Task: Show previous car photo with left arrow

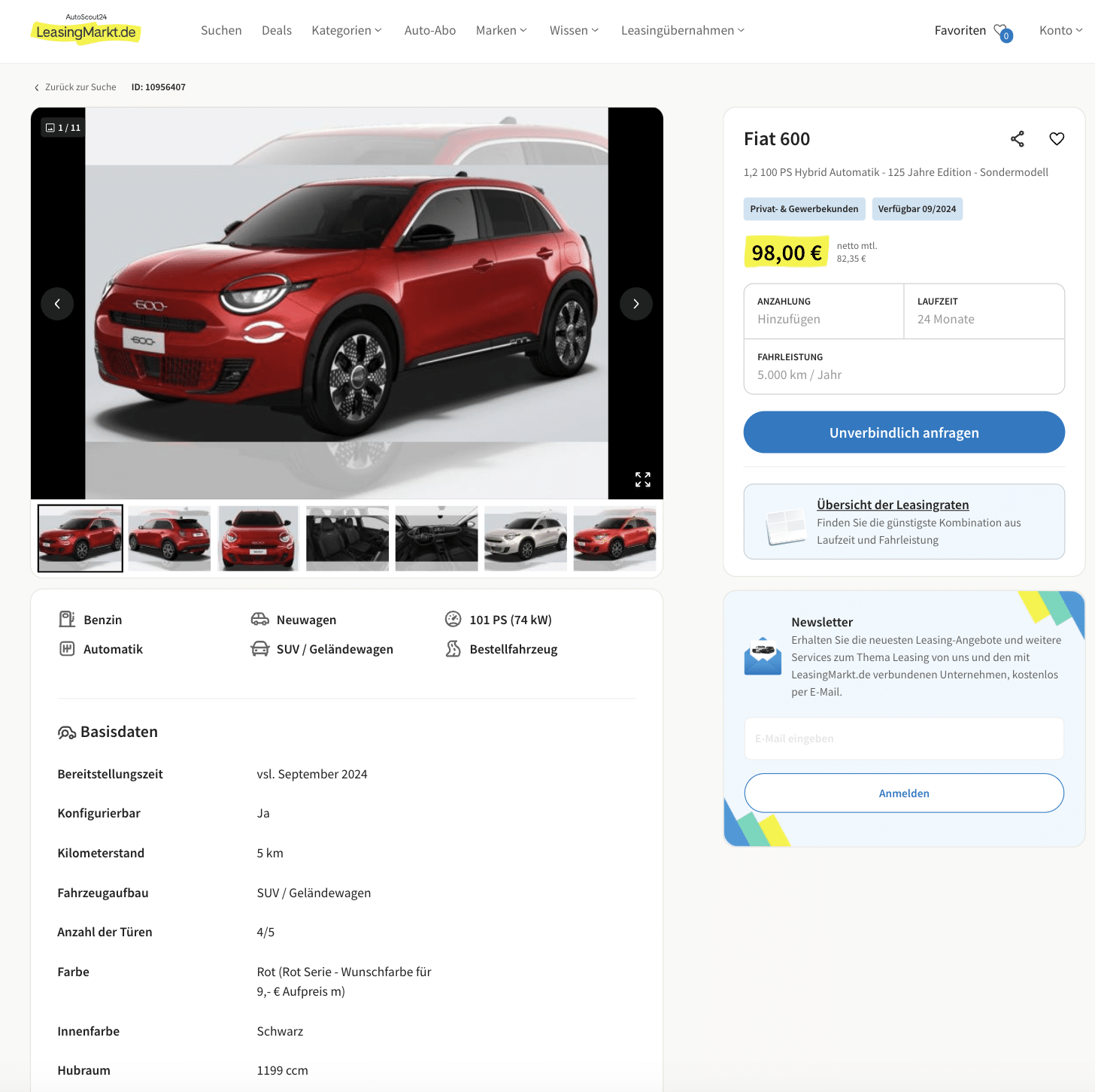Action: click(57, 304)
